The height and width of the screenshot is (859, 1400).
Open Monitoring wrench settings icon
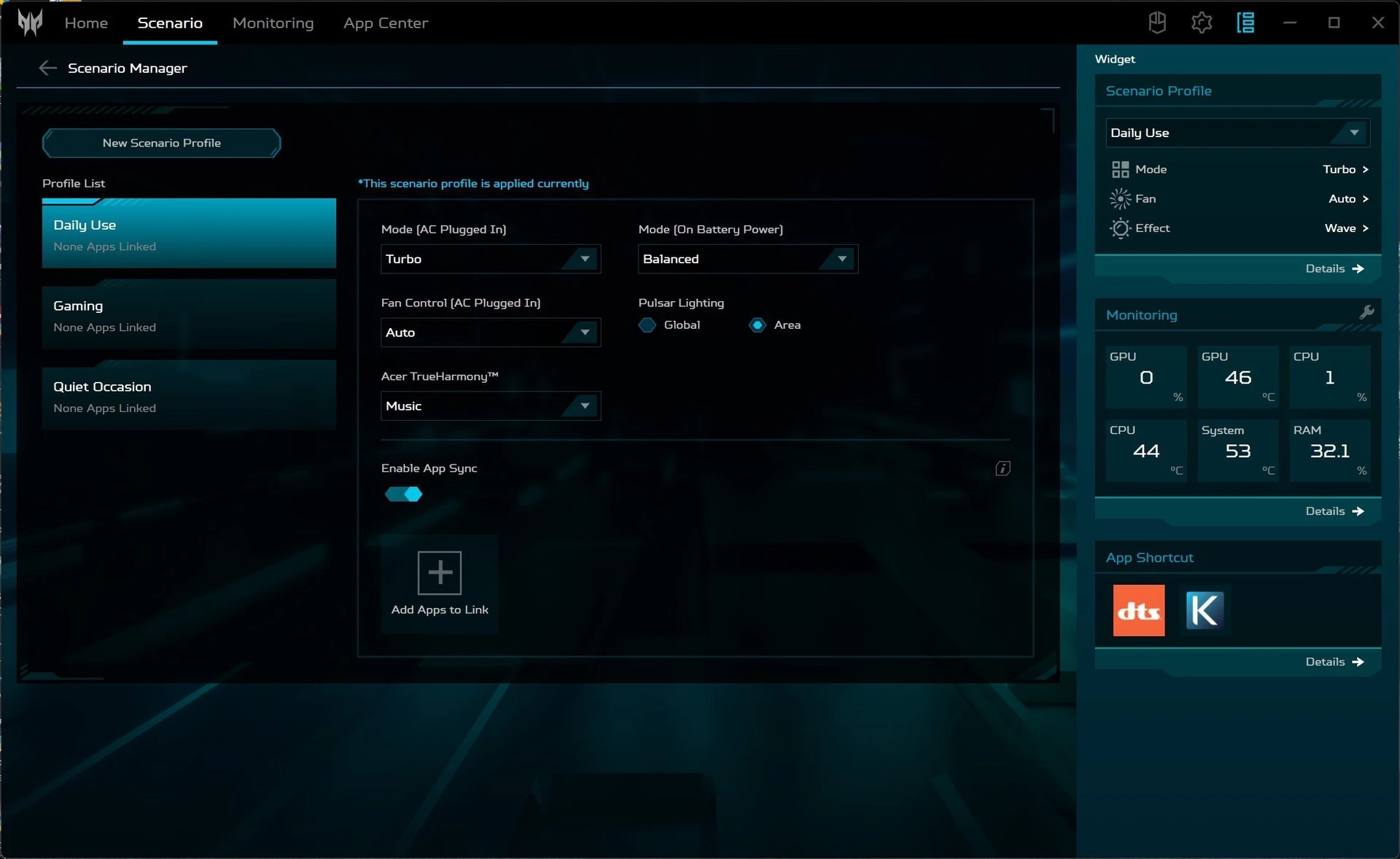[x=1366, y=312]
